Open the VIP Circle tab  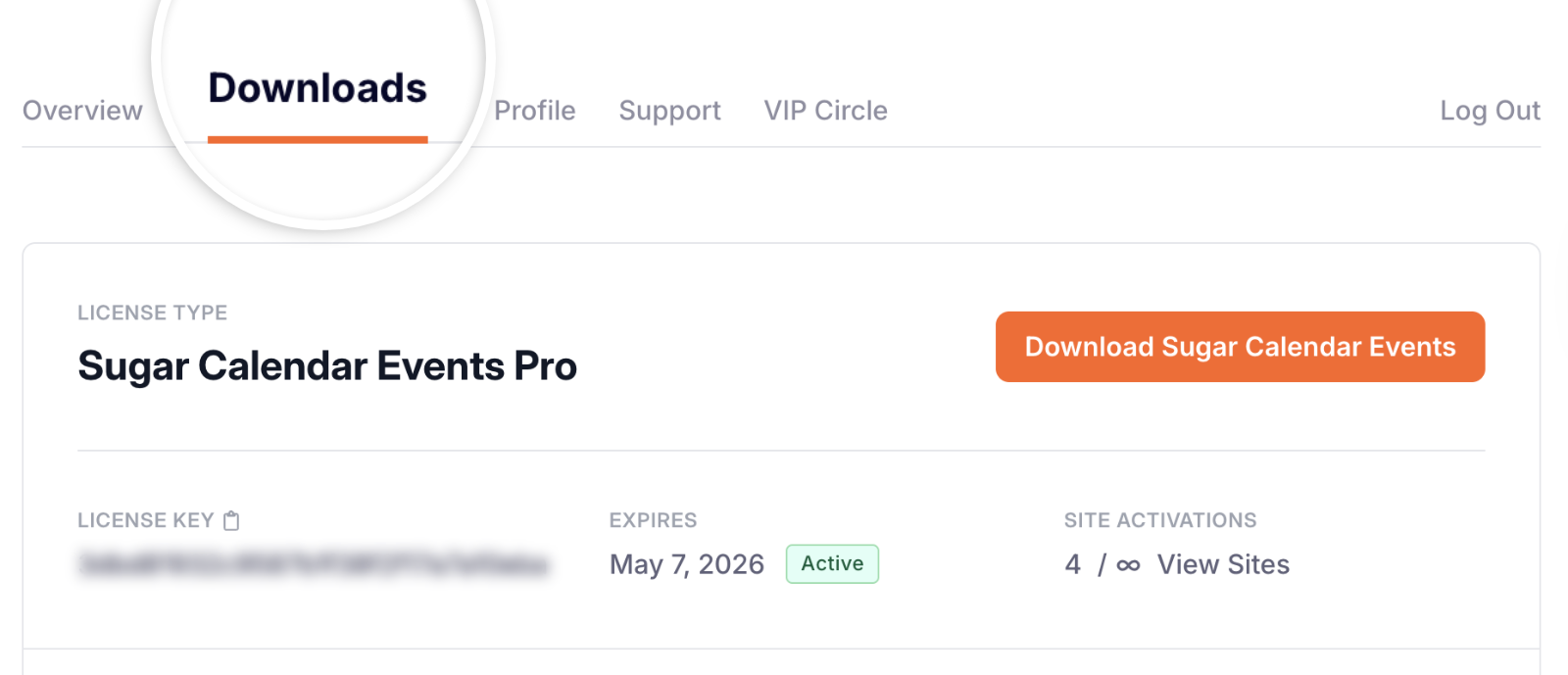[825, 111]
